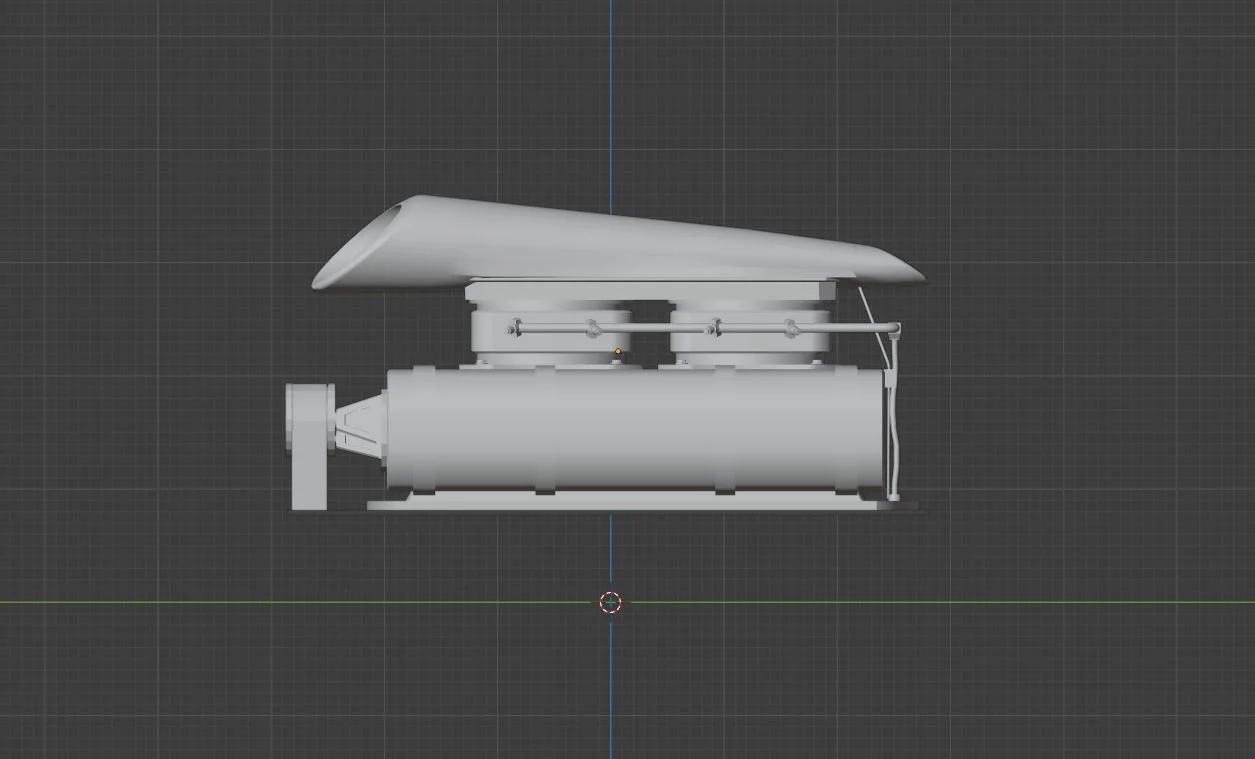This screenshot has width=1255, height=759.
Task: Click the 3D cursor at the world origin
Action: (x=610, y=602)
